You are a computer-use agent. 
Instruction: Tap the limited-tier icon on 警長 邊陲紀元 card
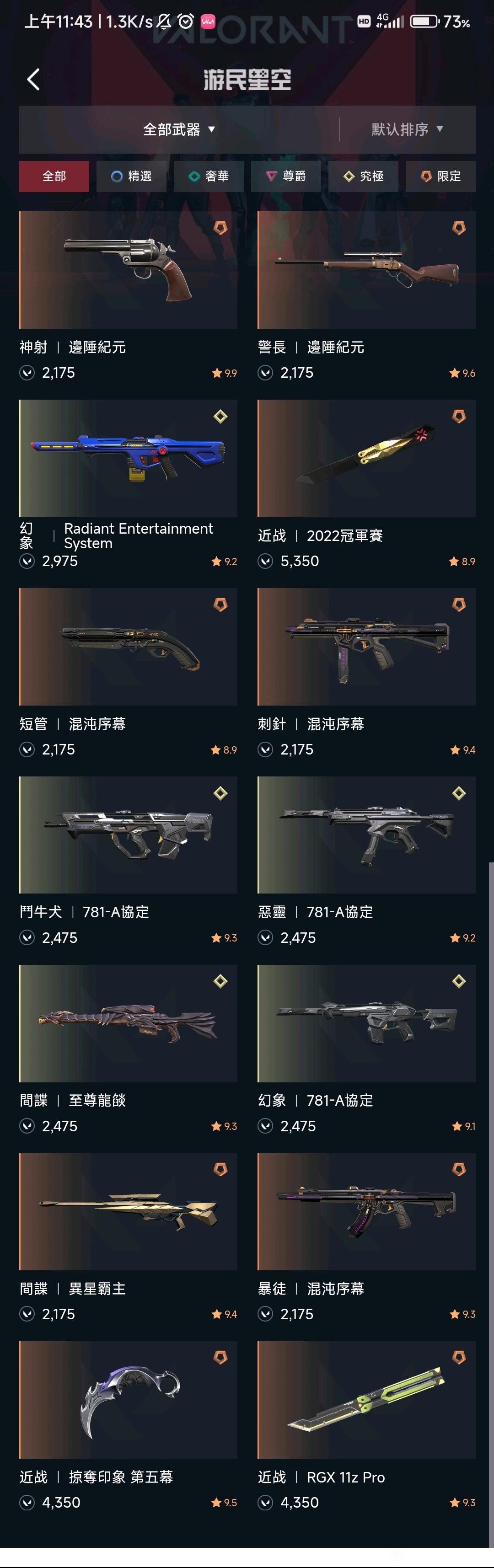(459, 228)
